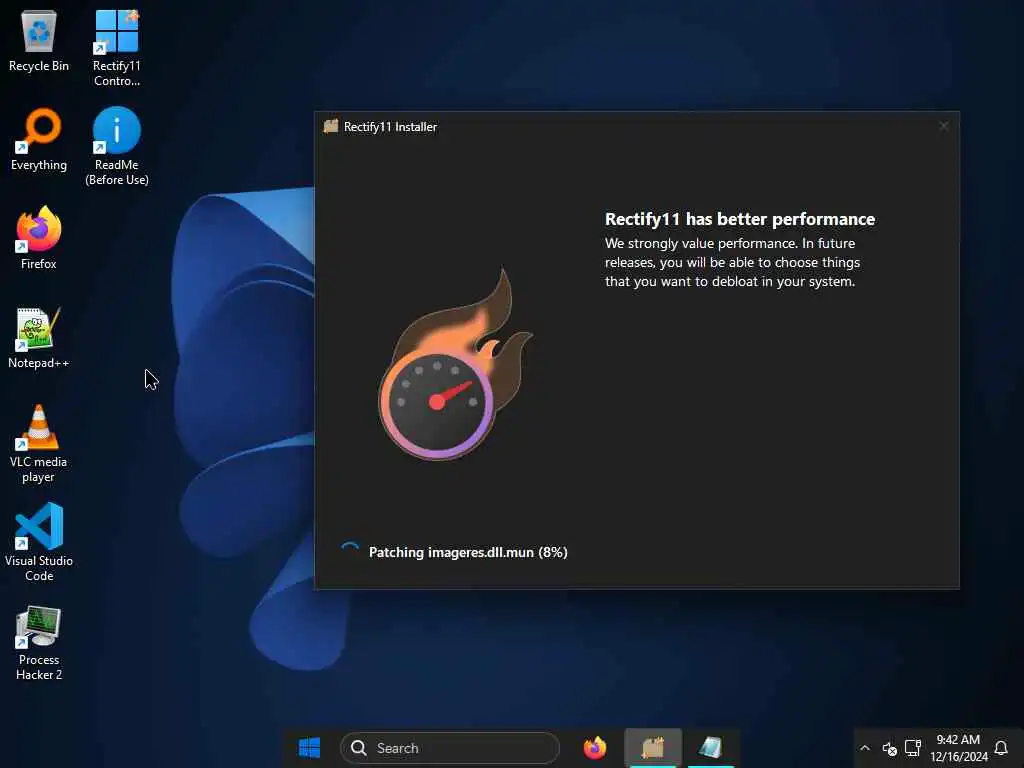Open Firefox from the taskbar
This screenshot has width=1024, height=768.
(x=594, y=748)
